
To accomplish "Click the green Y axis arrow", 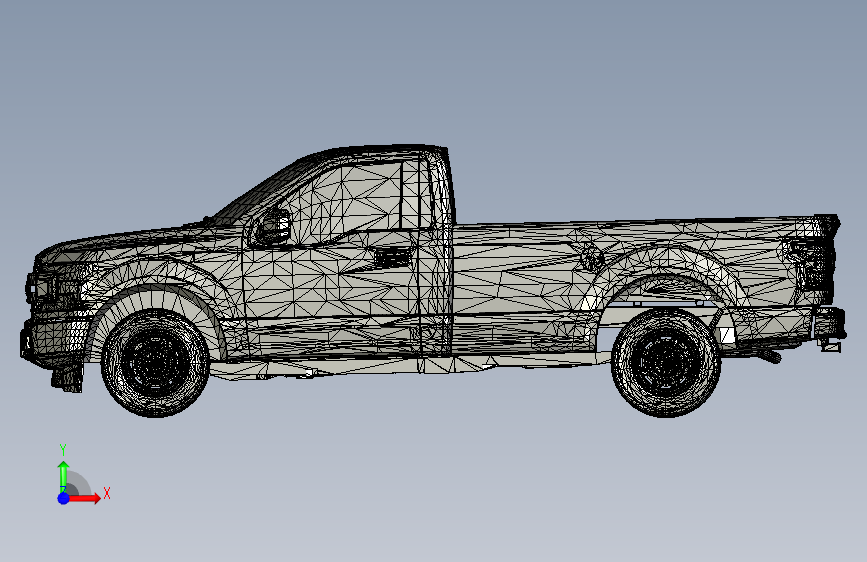I will [64, 476].
